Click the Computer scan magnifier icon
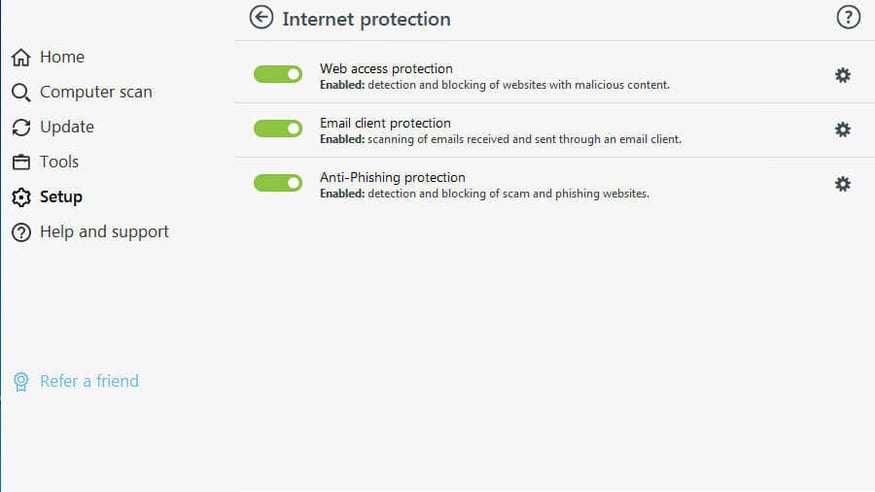 click(21, 93)
